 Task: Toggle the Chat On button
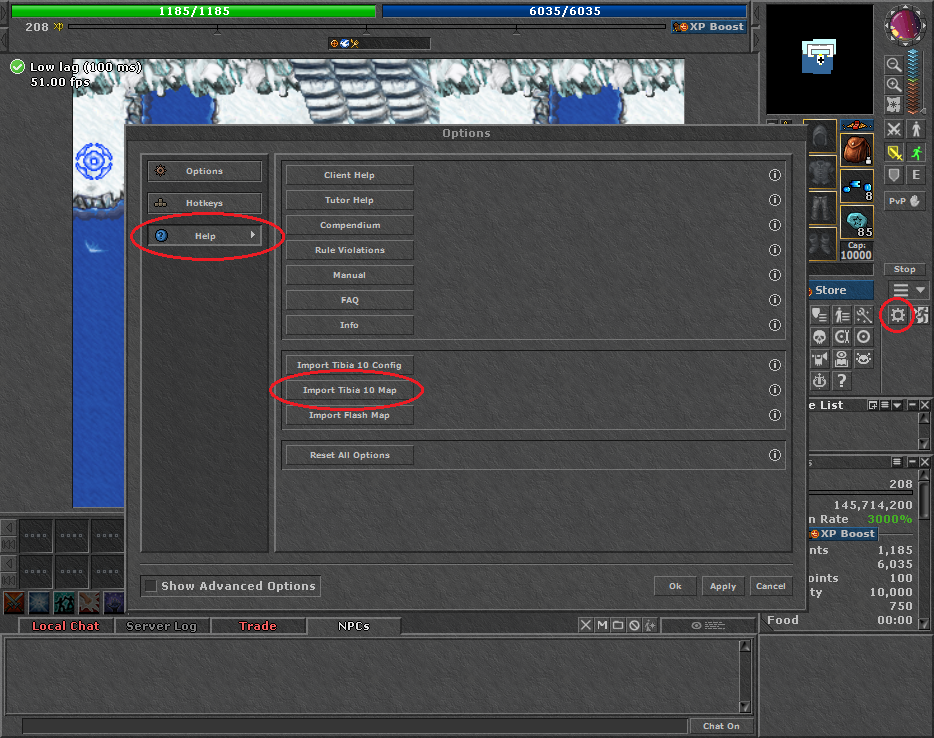721,726
